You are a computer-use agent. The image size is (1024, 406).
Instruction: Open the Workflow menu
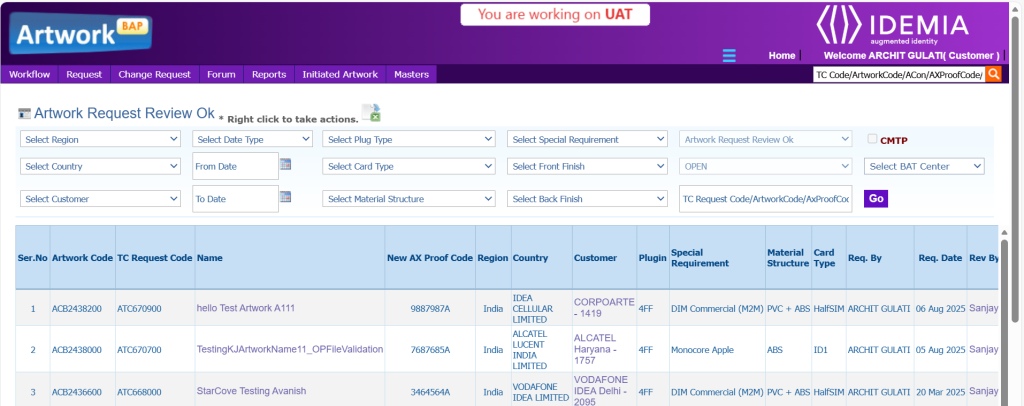[x=29, y=74]
